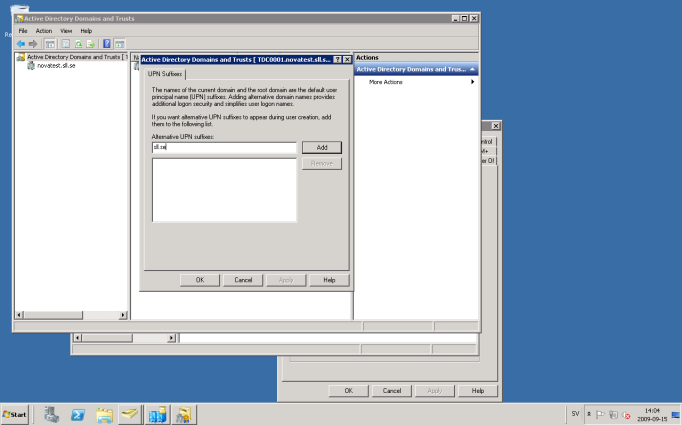
Task: Minimize the Domains and Trusts window
Action: pyautogui.click(x=455, y=19)
